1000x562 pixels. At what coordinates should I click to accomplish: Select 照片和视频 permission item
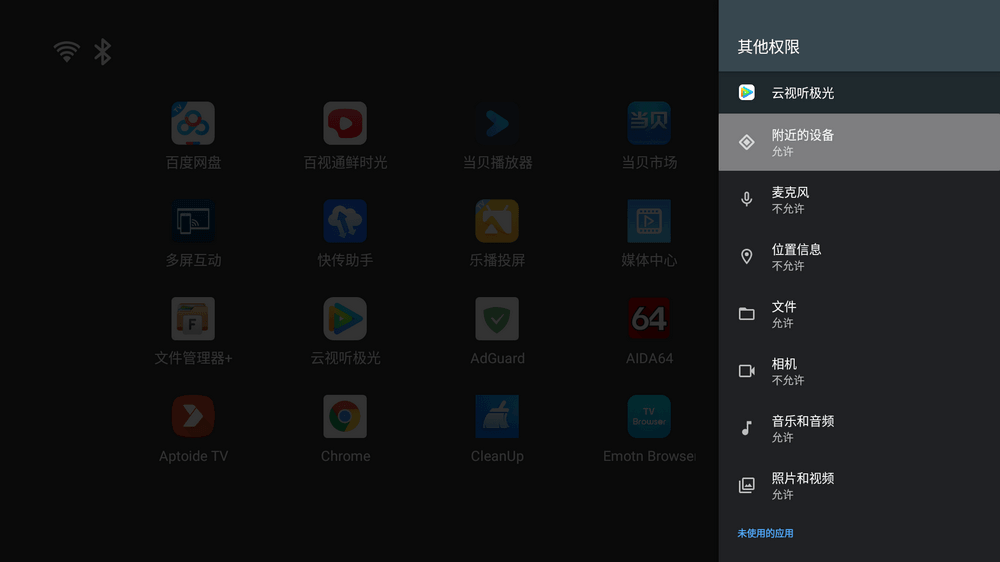[858, 485]
